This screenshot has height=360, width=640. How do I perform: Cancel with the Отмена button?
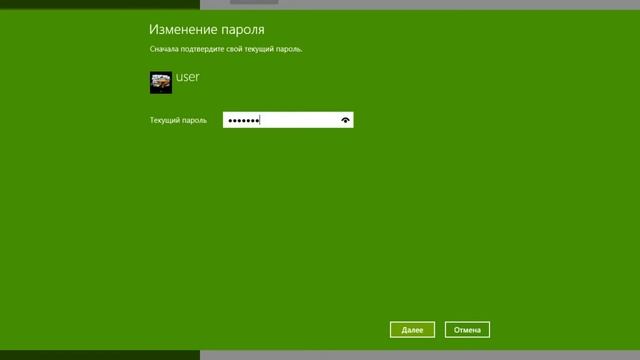[467, 330]
